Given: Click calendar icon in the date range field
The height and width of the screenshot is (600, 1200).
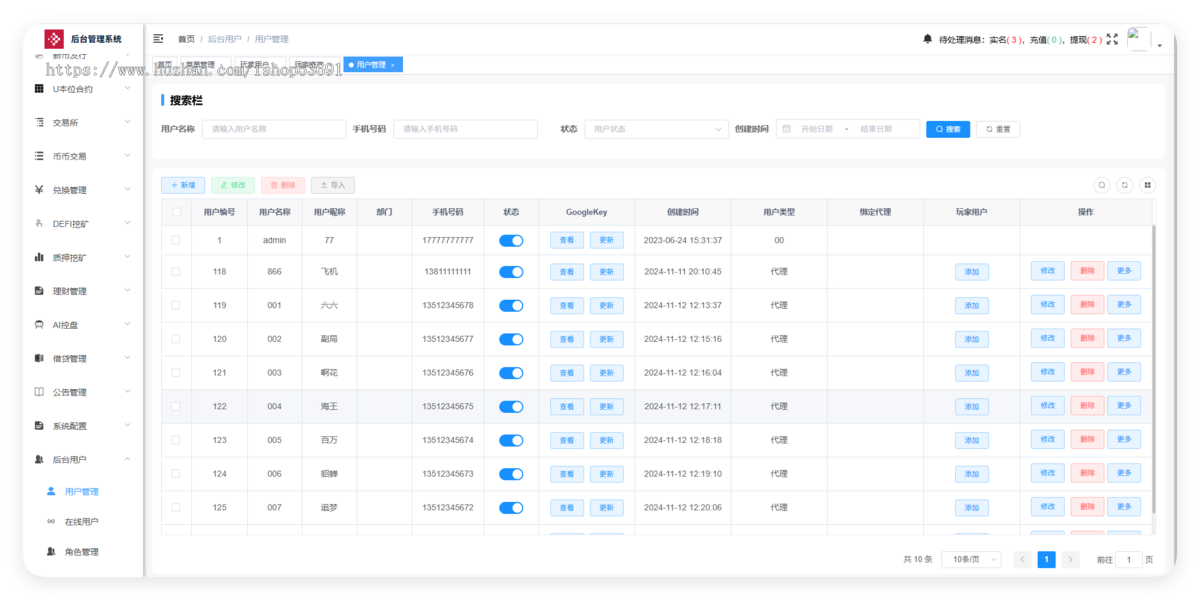Looking at the screenshot, I should (787, 129).
